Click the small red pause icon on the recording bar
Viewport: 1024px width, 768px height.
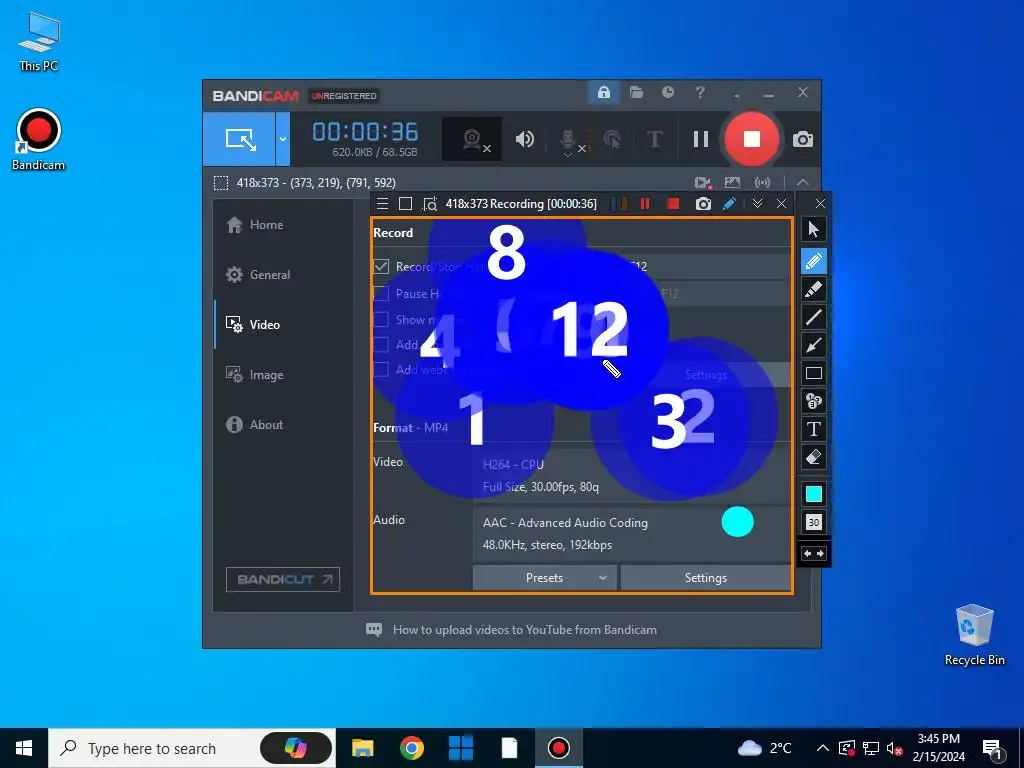[645, 204]
